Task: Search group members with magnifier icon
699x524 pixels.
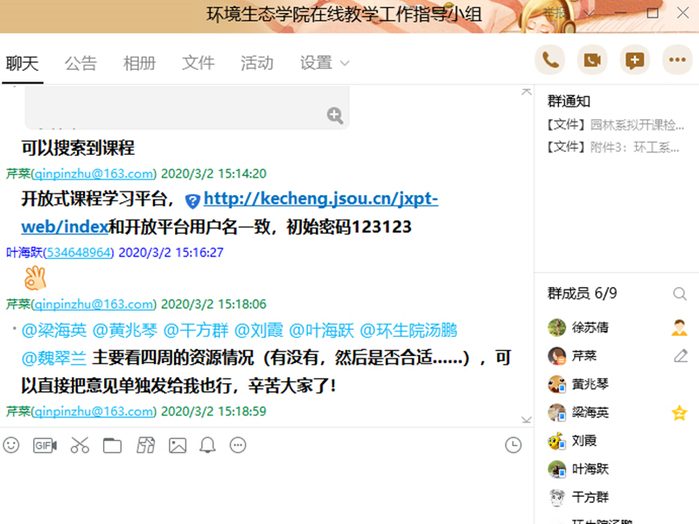Action: coord(680,294)
